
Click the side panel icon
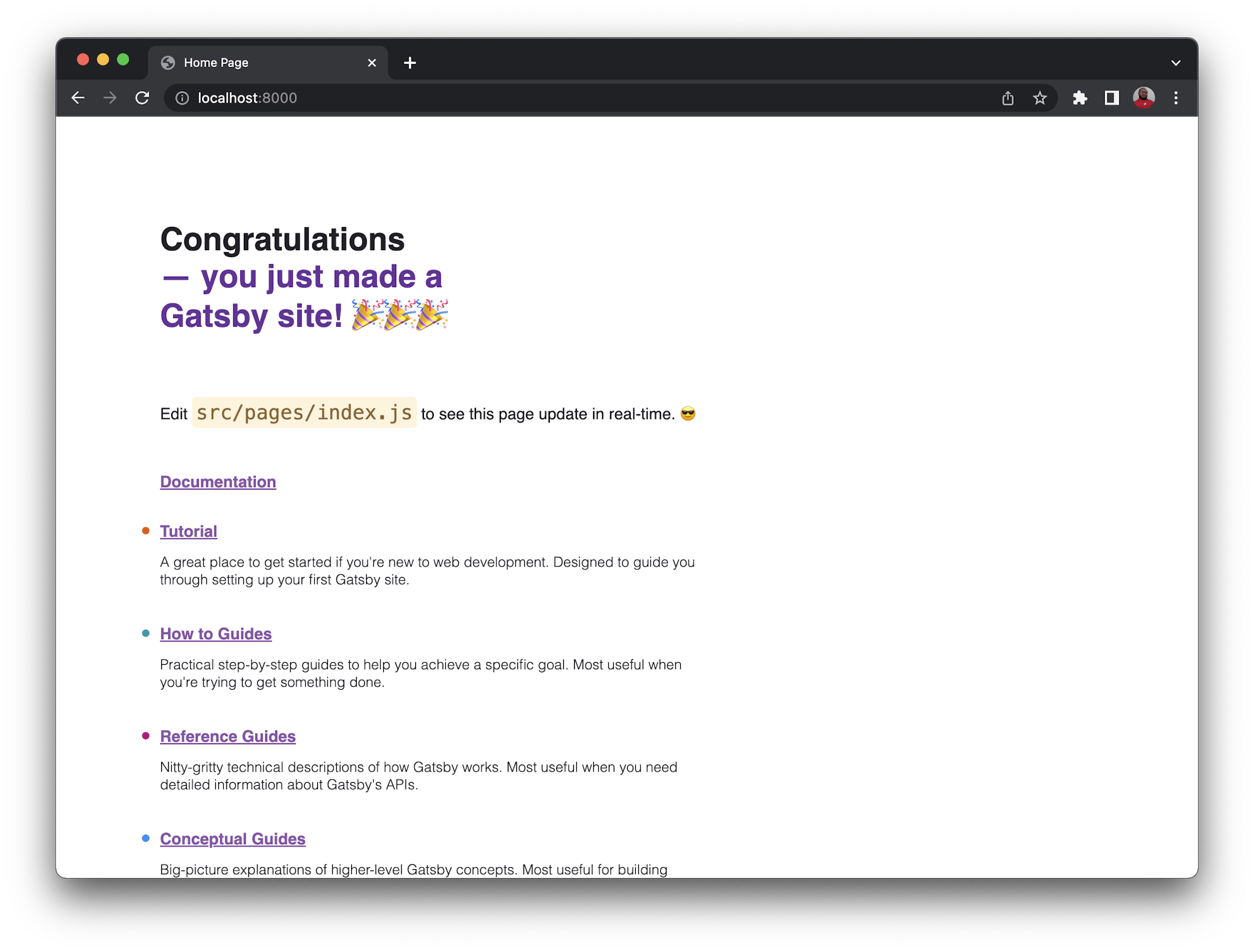click(x=1111, y=98)
